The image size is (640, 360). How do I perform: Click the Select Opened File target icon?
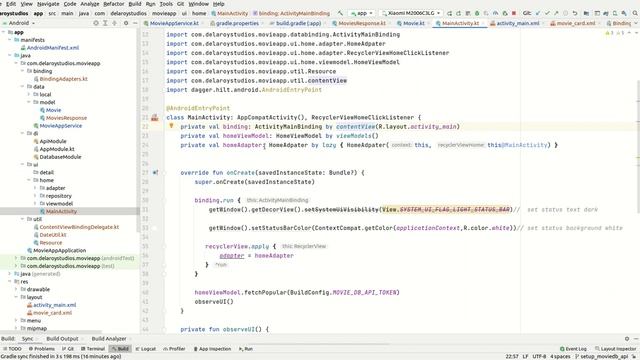[96, 23]
